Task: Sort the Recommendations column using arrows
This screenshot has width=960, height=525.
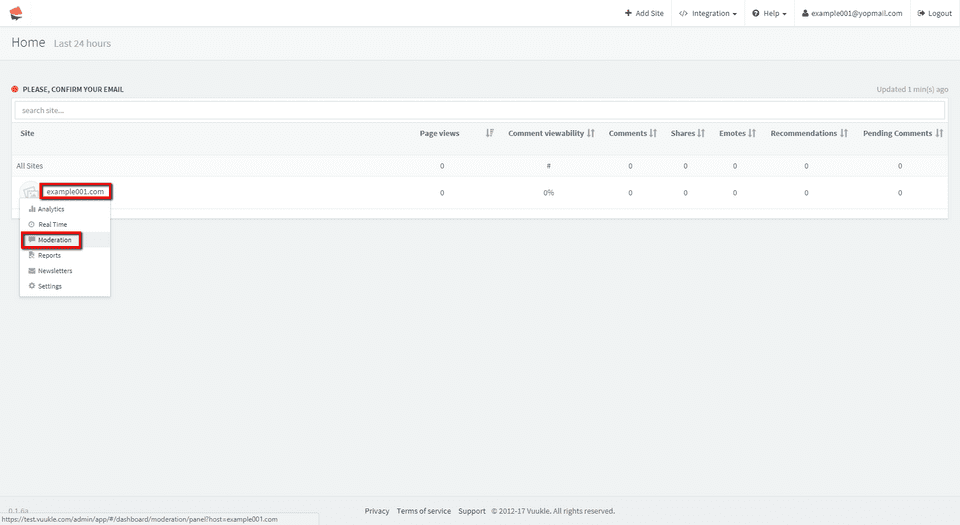Action: click(x=844, y=133)
